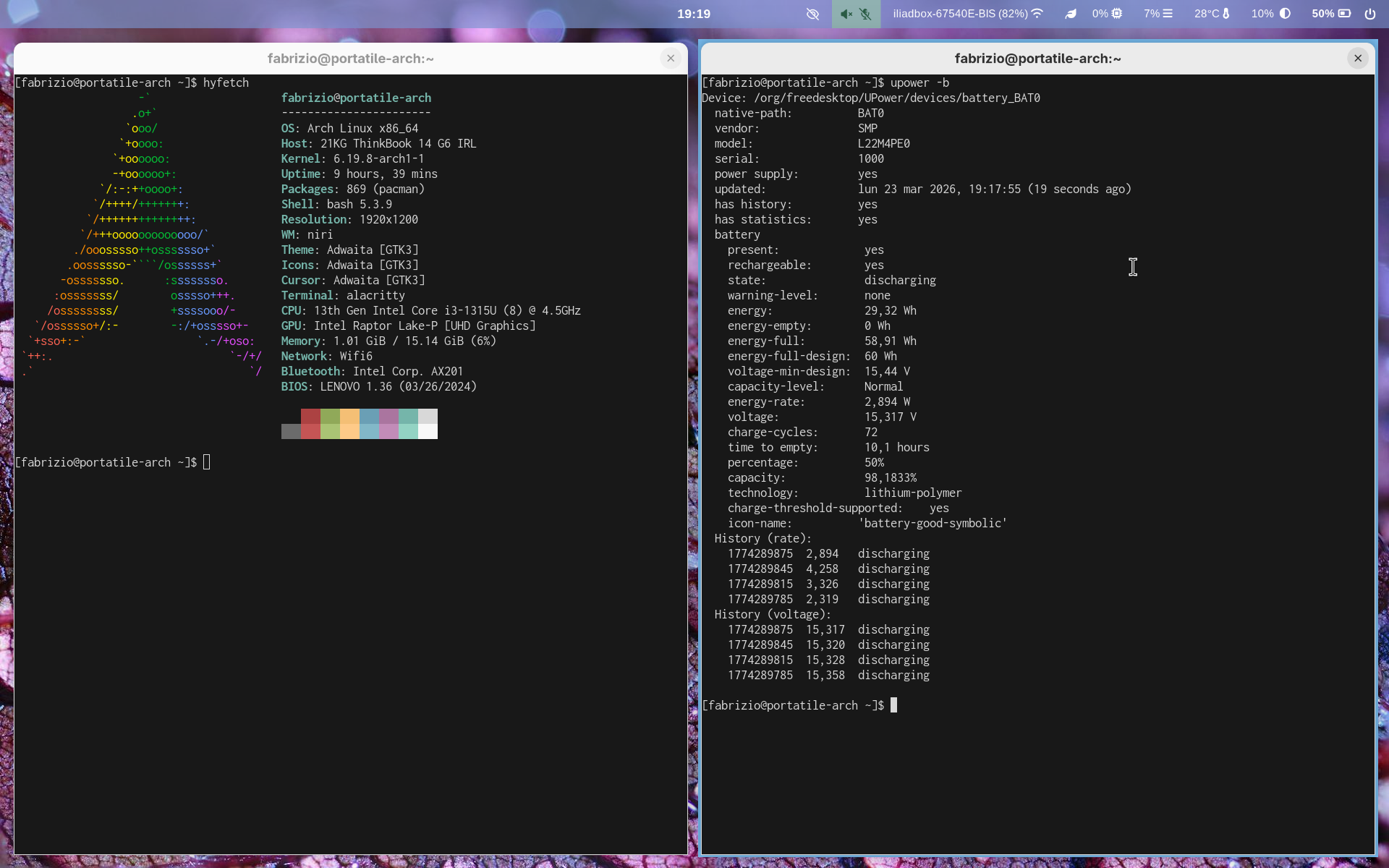Click the red color block in hyfetch palette
The height and width of the screenshot is (868, 1389).
(310, 417)
